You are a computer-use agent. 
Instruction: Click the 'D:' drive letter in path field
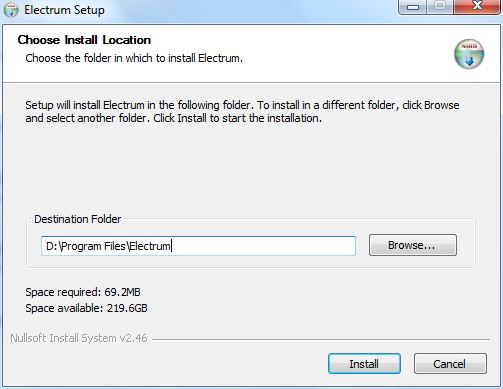(52, 246)
